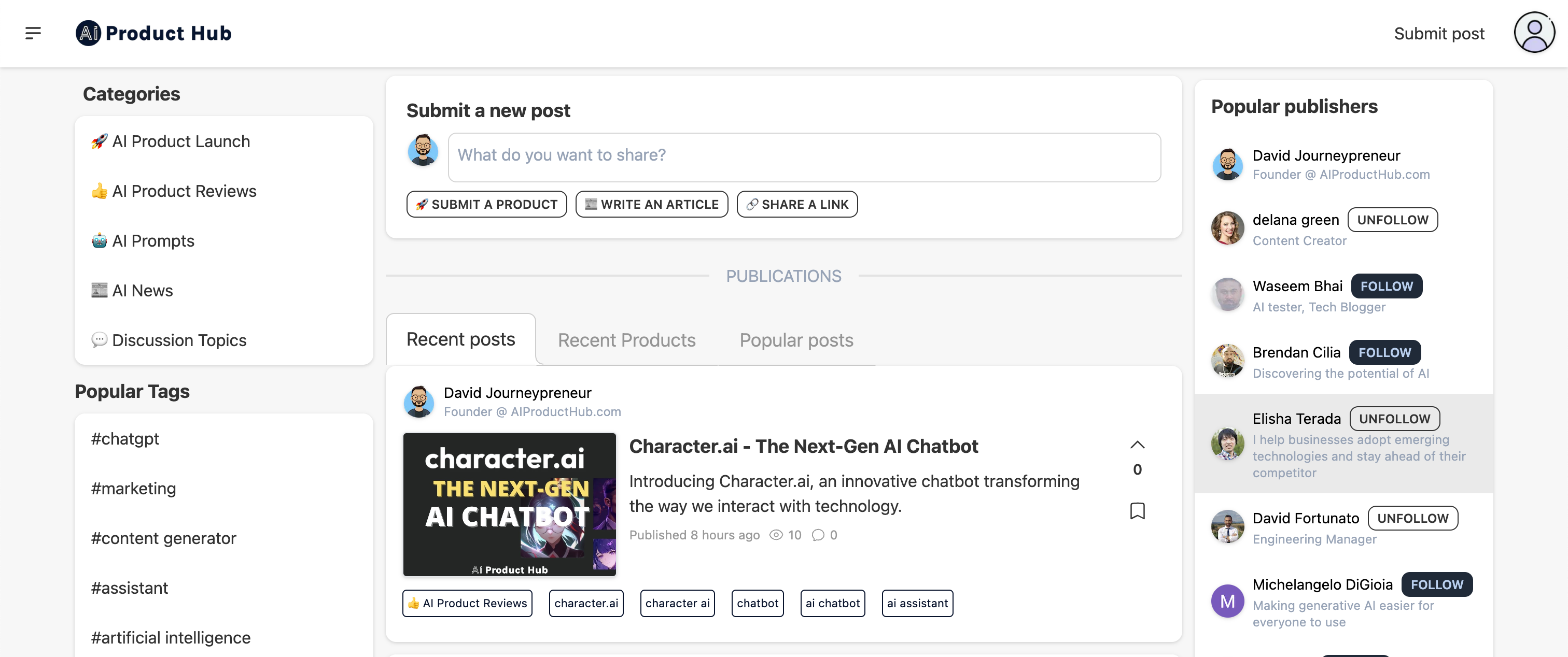1568x657 pixels.
Task: Click the SUBMIT A PRODUCT button
Action: pyautogui.click(x=486, y=204)
